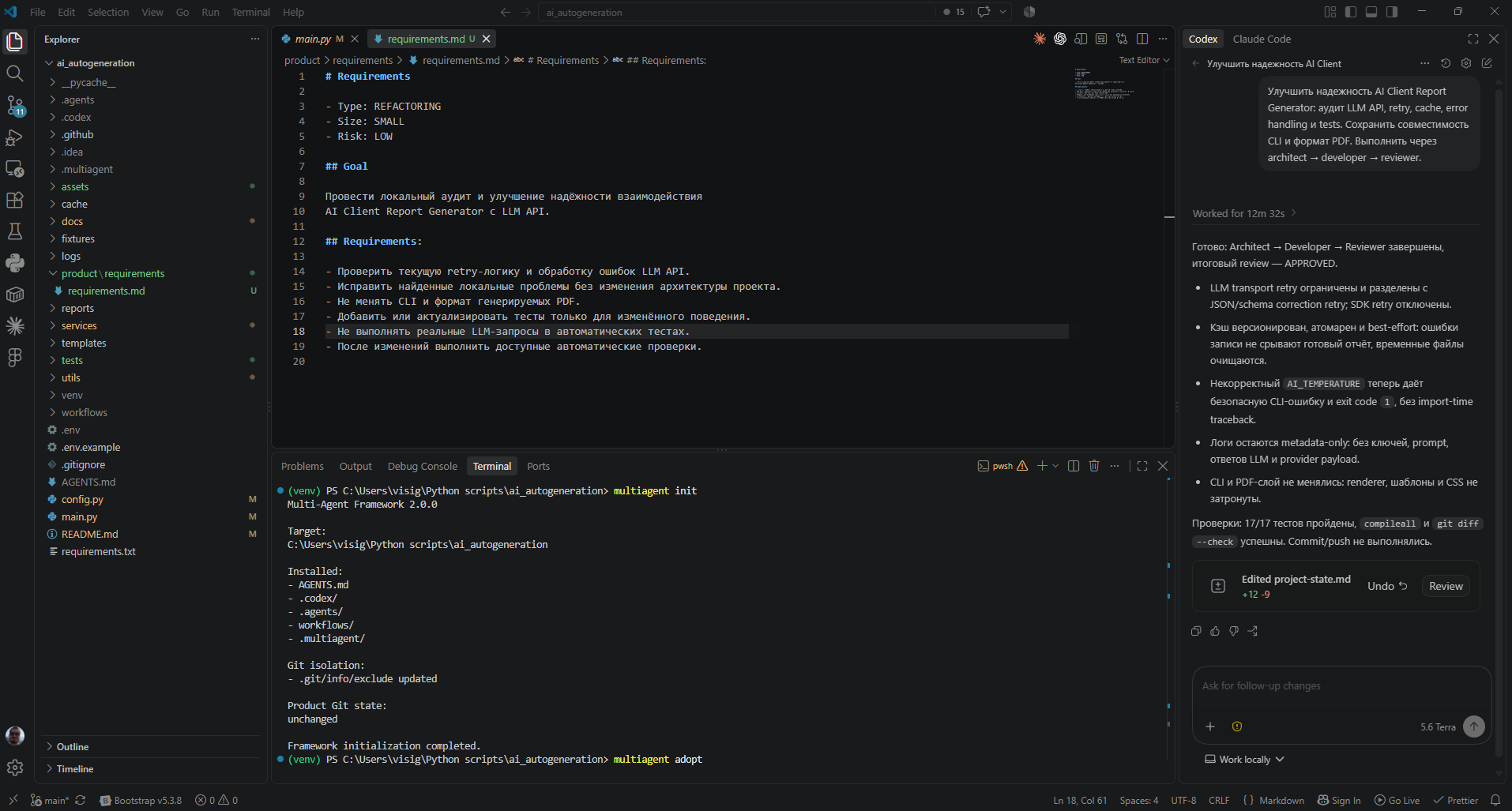
Task: Open the Problems panel tab
Action: 303,466
